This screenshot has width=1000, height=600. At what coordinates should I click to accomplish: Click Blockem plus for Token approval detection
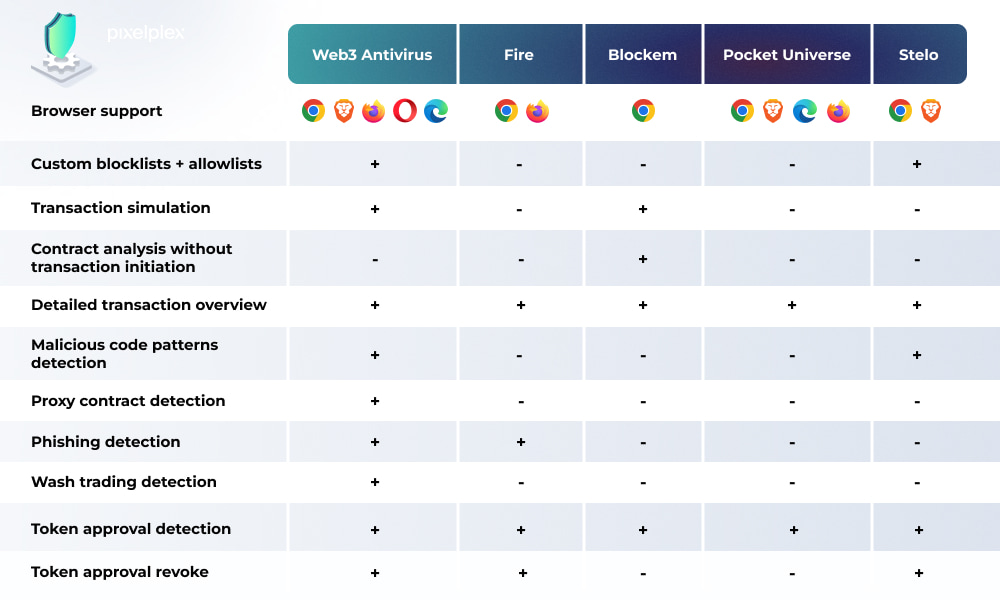pyautogui.click(x=643, y=530)
